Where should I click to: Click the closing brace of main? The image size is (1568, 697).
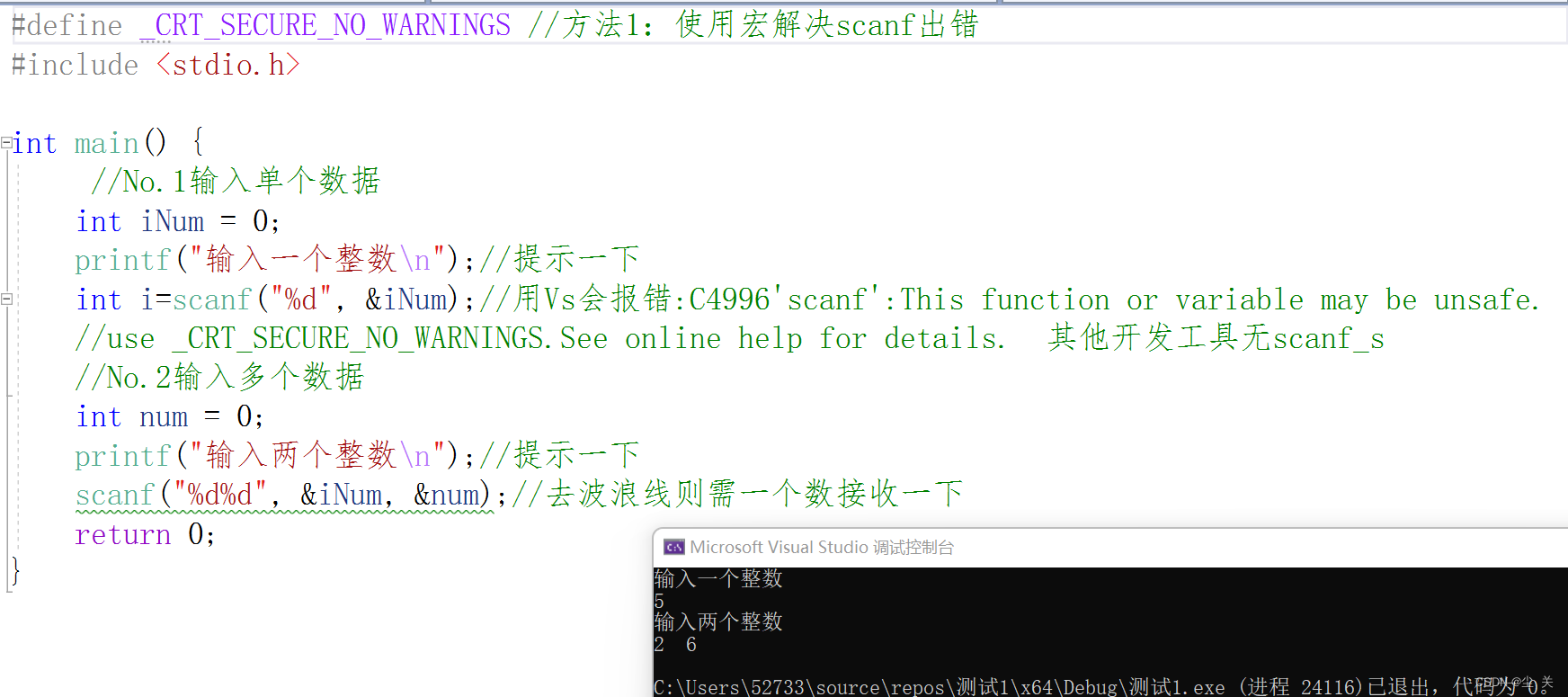tap(13, 571)
